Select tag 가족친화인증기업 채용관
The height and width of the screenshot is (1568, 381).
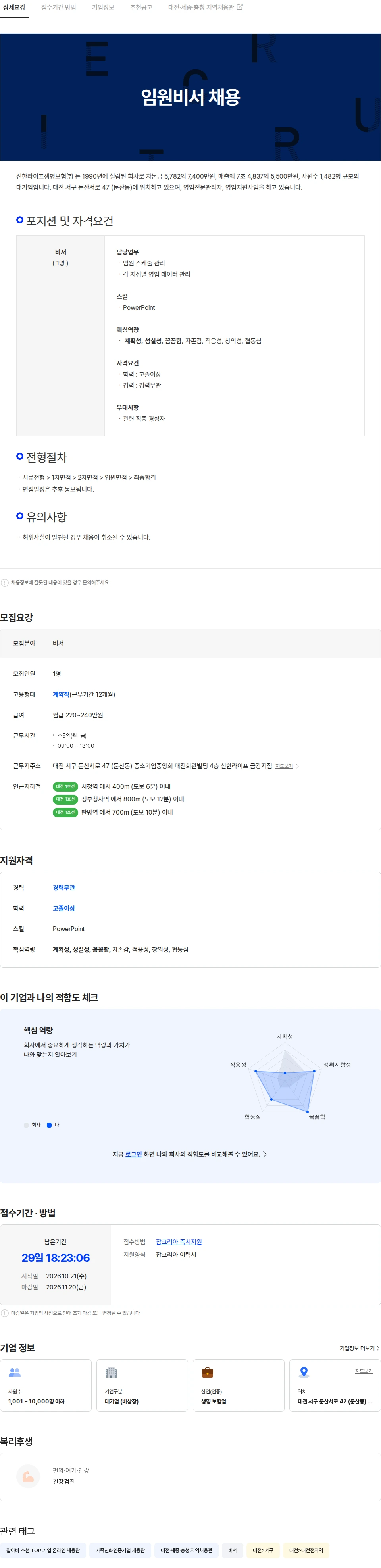click(x=120, y=1551)
